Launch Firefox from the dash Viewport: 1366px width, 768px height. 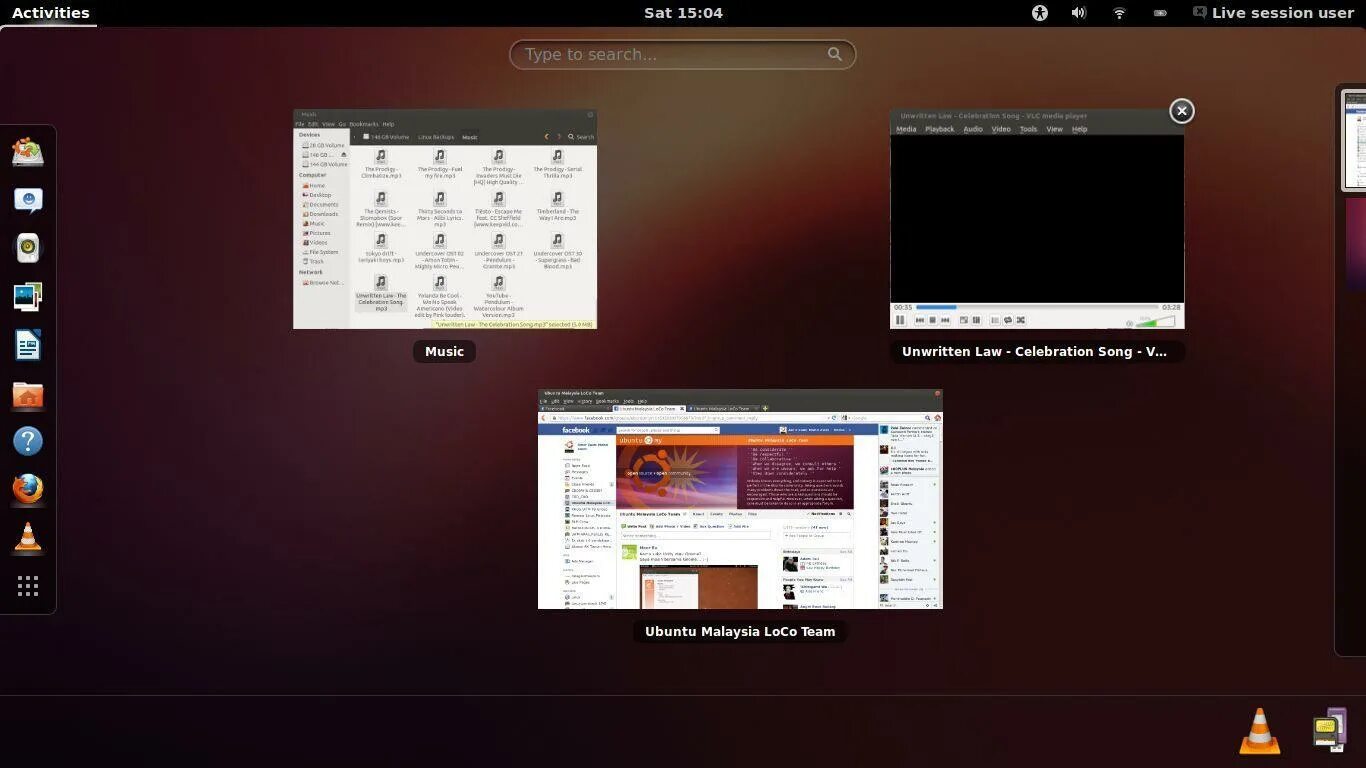point(28,489)
